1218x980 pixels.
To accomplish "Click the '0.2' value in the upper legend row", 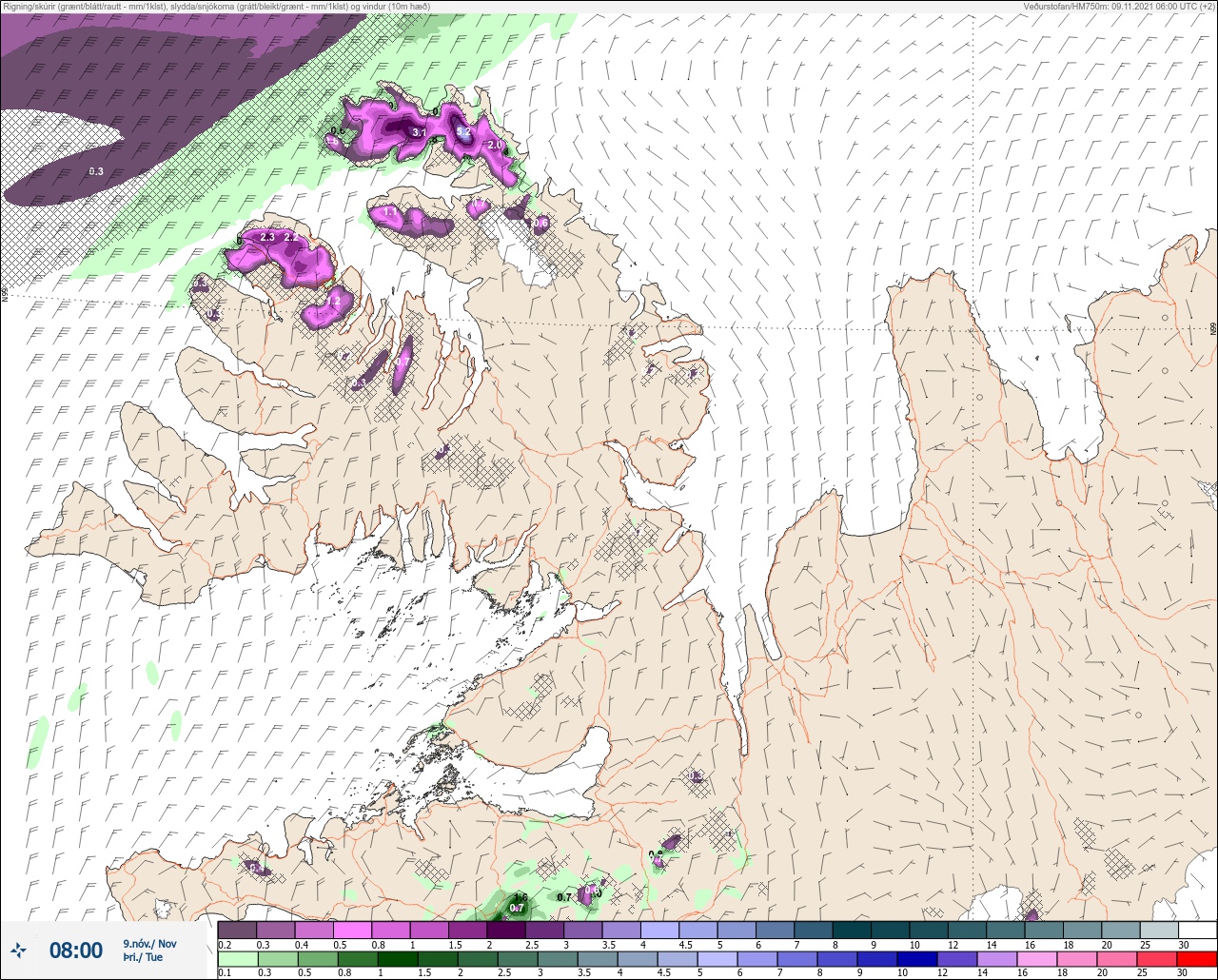I will coord(225,944).
